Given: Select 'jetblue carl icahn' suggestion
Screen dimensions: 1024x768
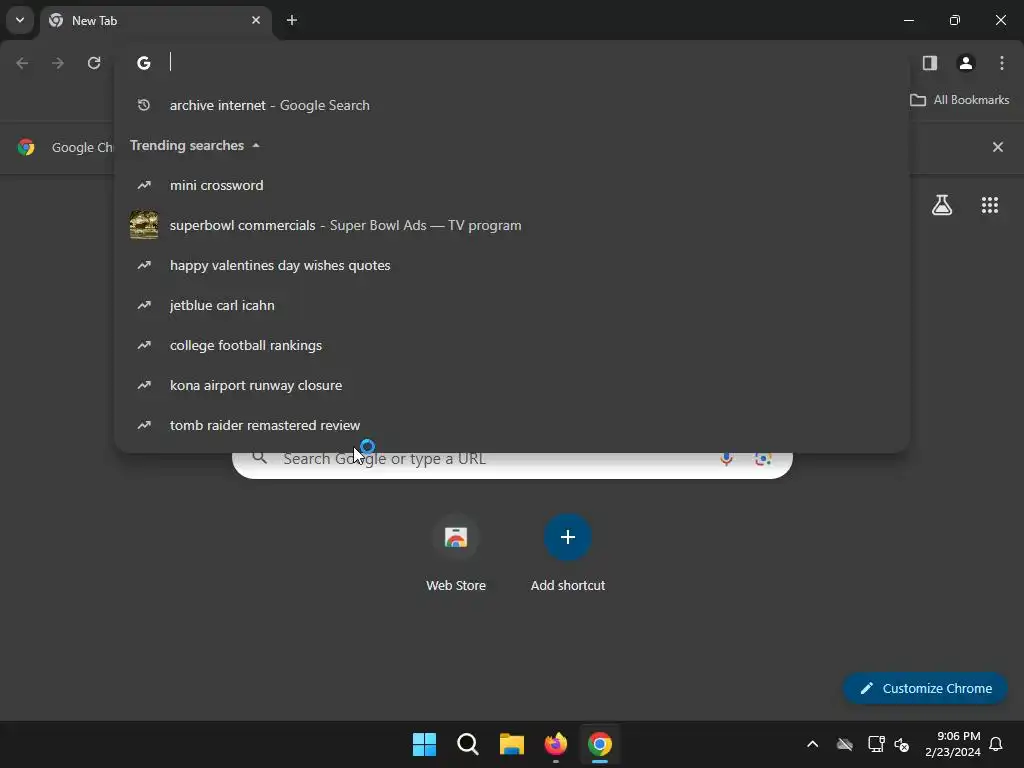Looking at the screenshot, I should click(x=511, y=305).
